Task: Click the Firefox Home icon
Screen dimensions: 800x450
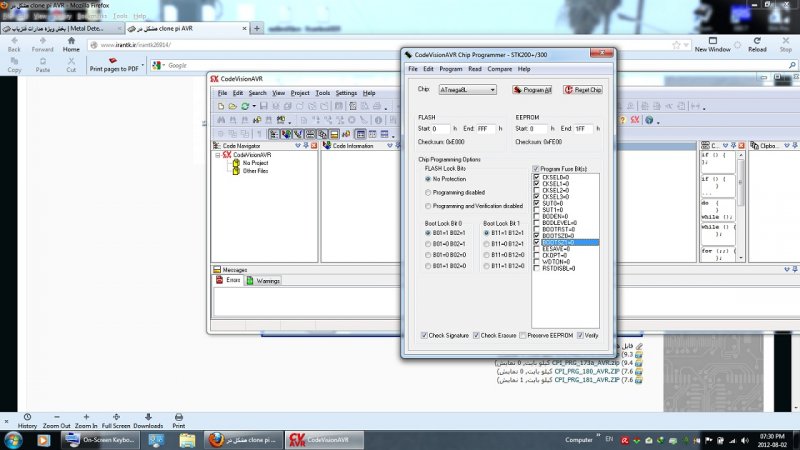Action: pyautogui.click(x=71, y=41)
